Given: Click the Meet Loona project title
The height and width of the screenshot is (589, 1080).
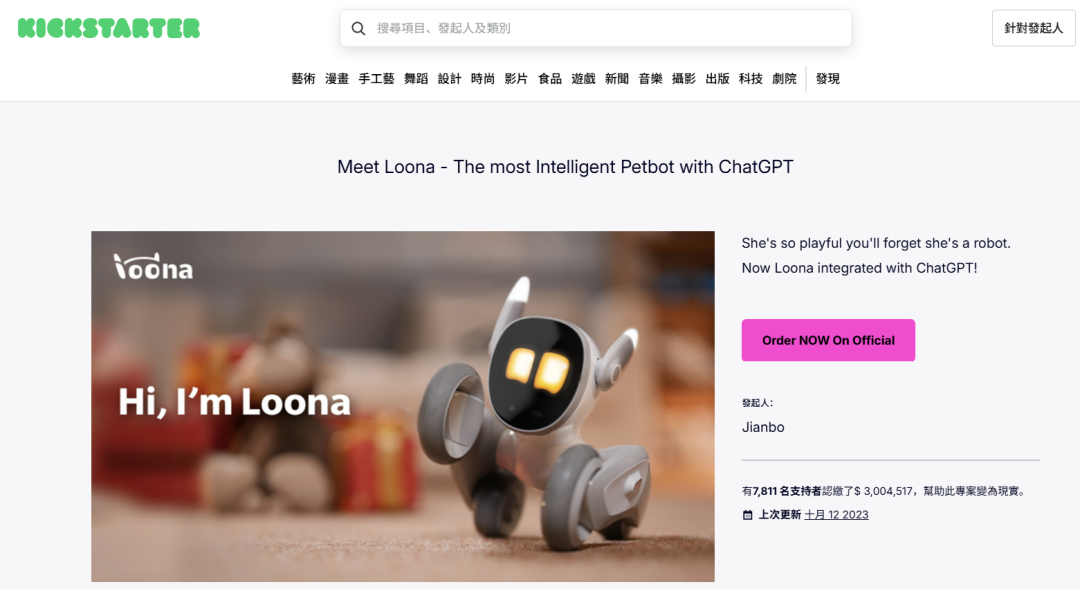Looking at the screenshot, I should 565,167.
